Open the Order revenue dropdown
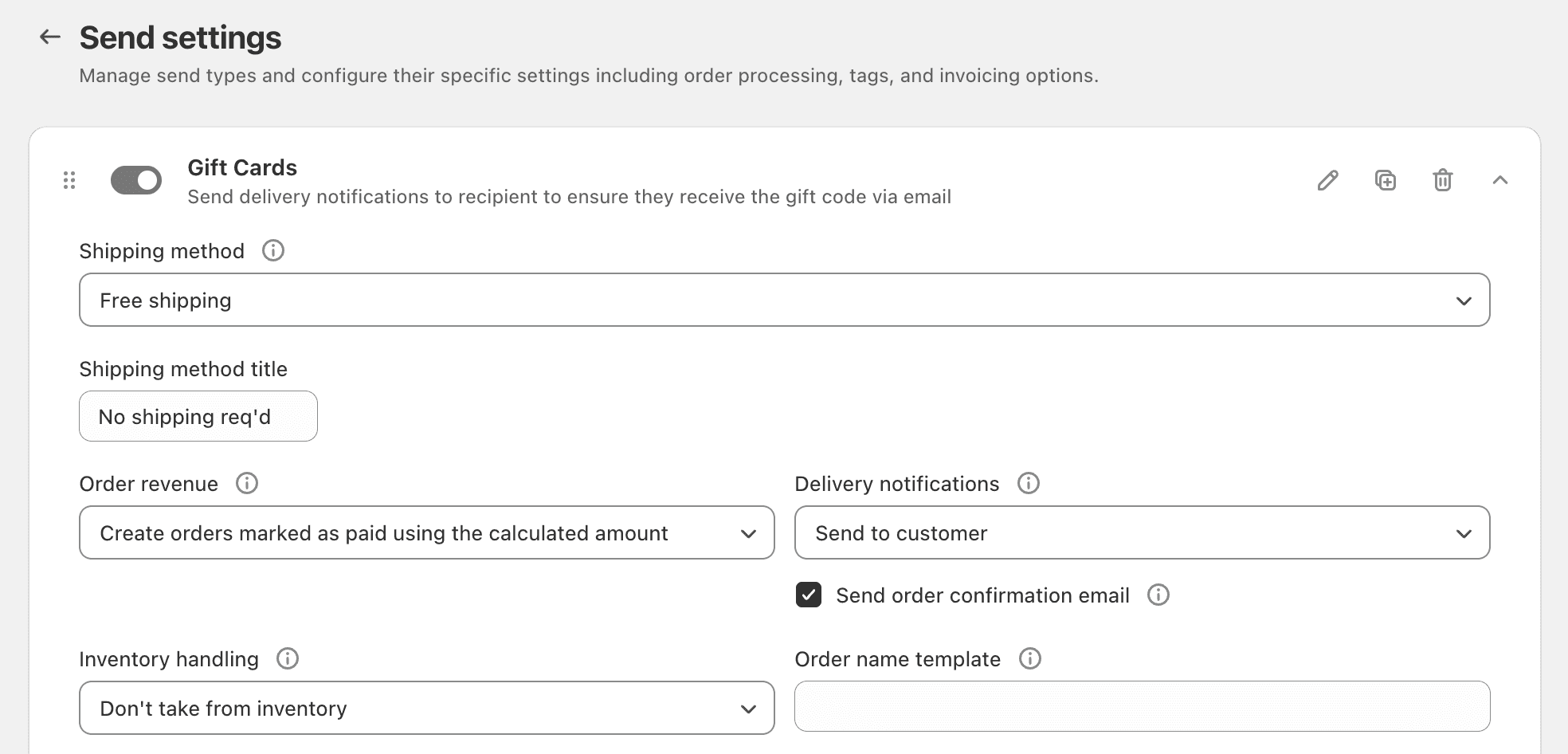Image resolution: width=1568 pixels, height=754 pixels. click(426, 533)
